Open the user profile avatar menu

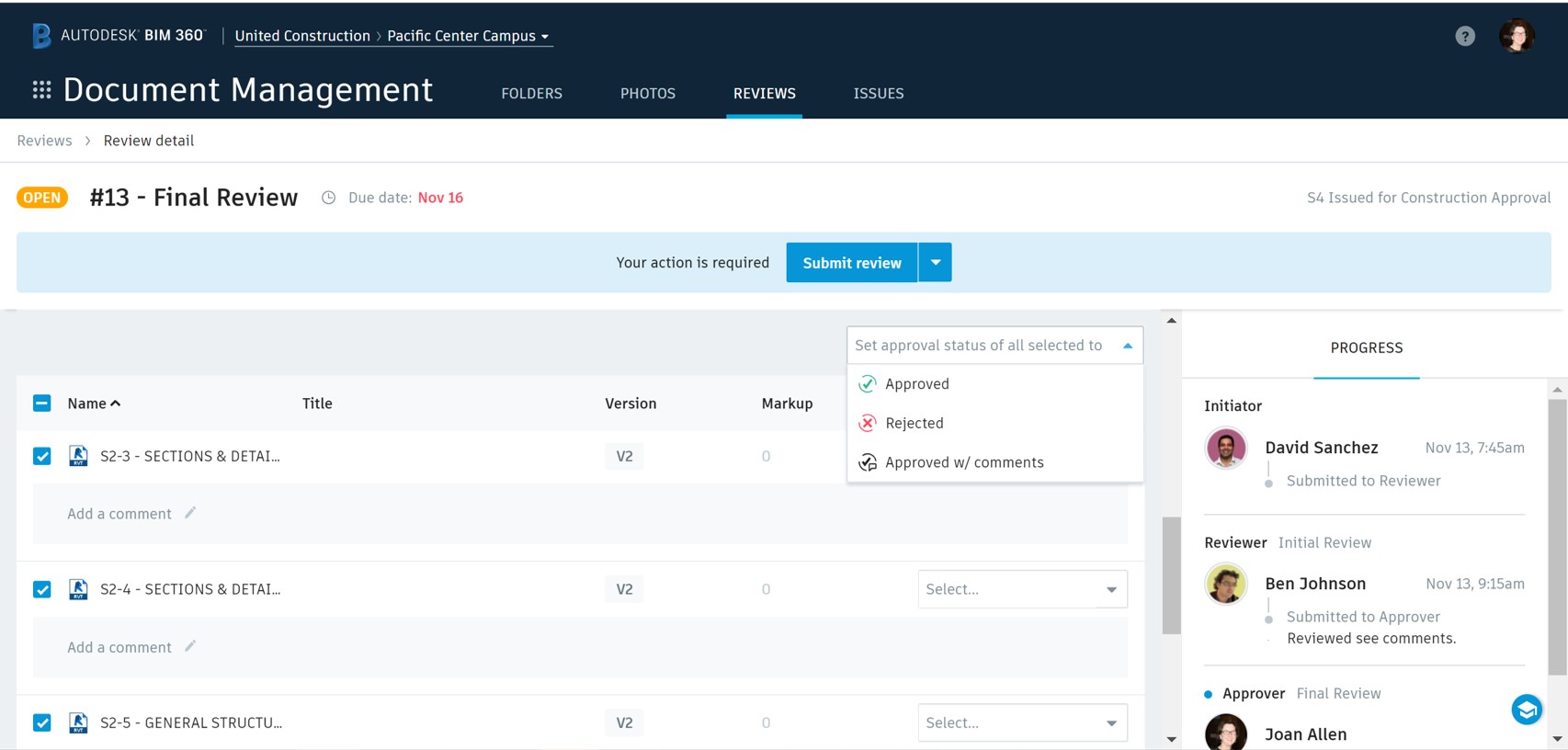(x=1516, y=36)
